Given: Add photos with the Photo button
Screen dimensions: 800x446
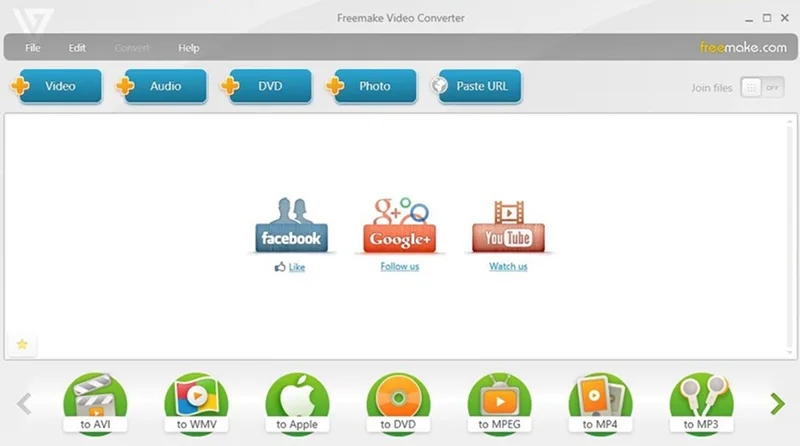Looking at the screenshot, I should [x=371, y=86].
